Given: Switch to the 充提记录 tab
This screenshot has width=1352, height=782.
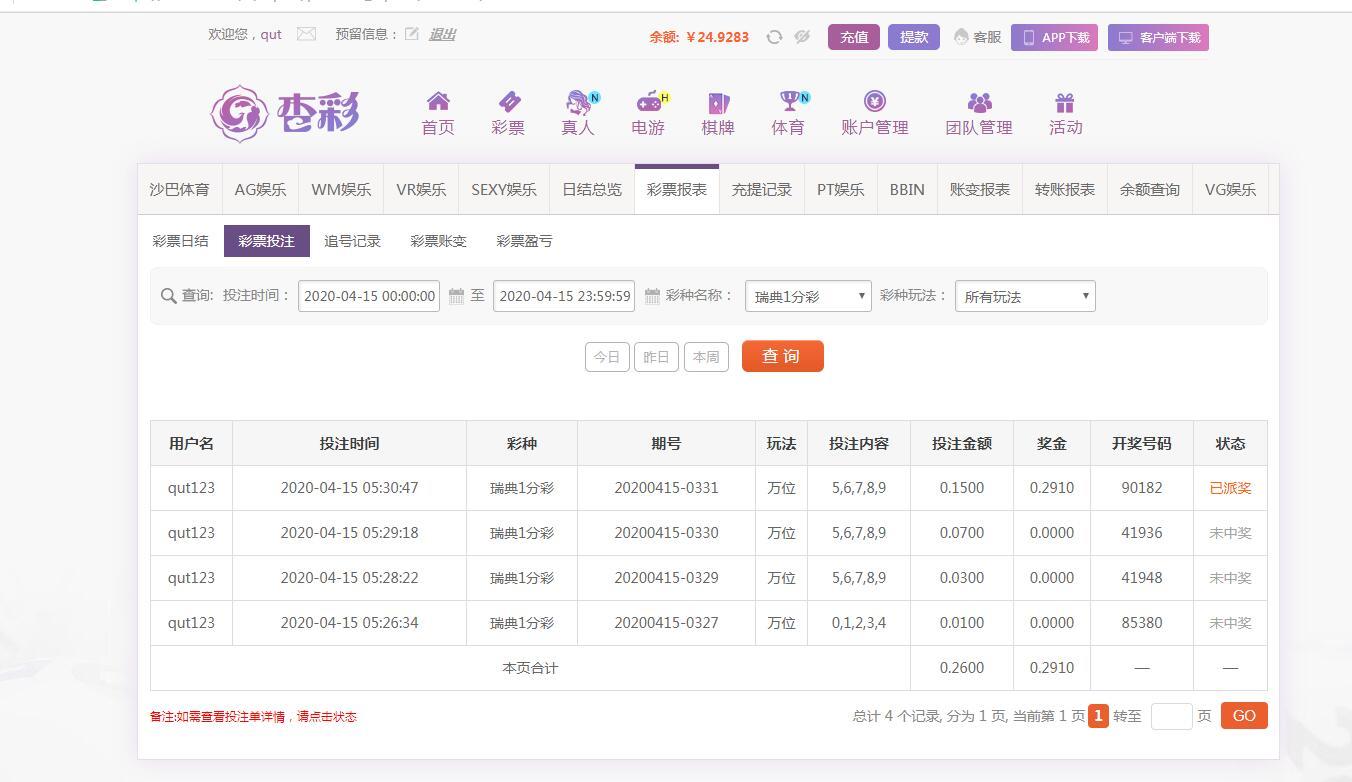Looking at the screenshot, I should [x=761, y=189].
